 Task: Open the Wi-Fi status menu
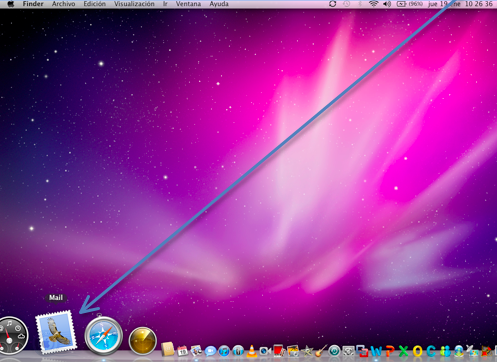[373, 4]
